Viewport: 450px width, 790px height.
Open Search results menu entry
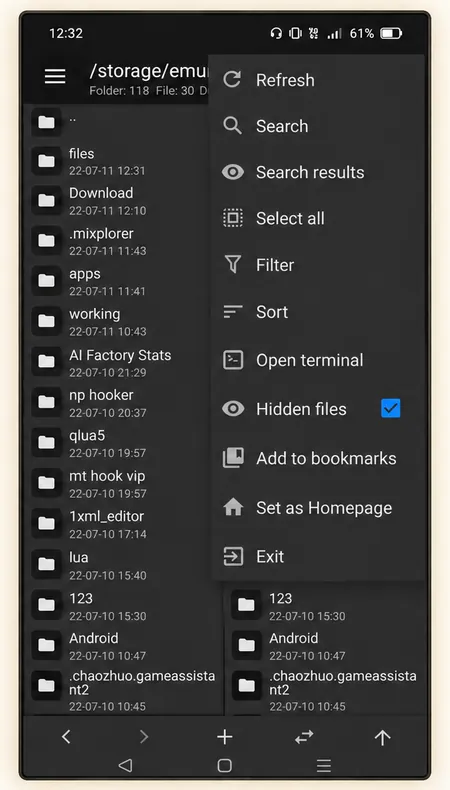pyautogui.click(x=317, y=172)
